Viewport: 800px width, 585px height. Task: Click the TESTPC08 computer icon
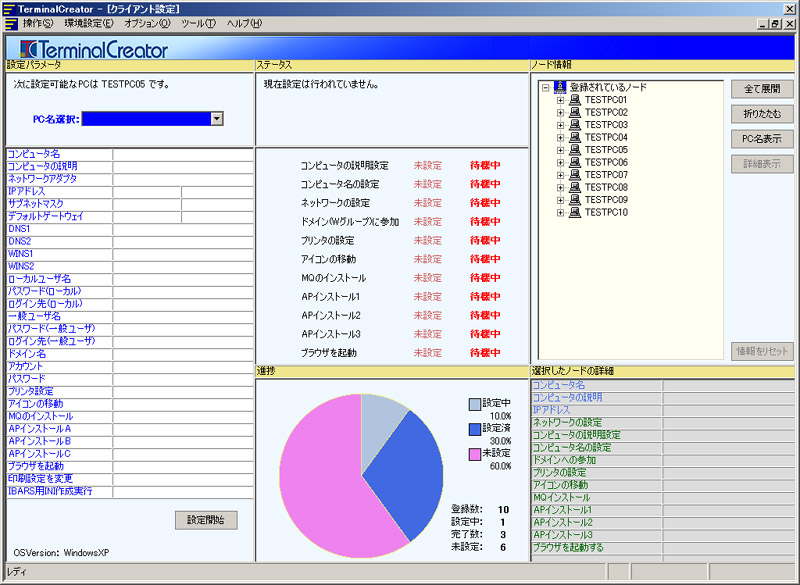click(575, 187)
